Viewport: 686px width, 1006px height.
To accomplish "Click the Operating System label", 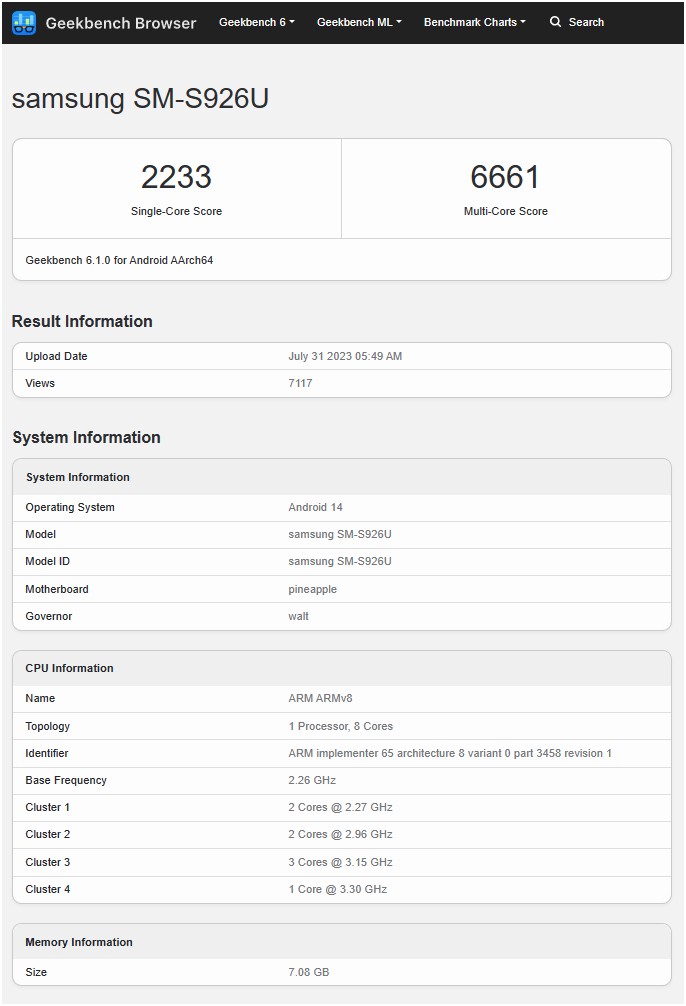I will 70,507.
